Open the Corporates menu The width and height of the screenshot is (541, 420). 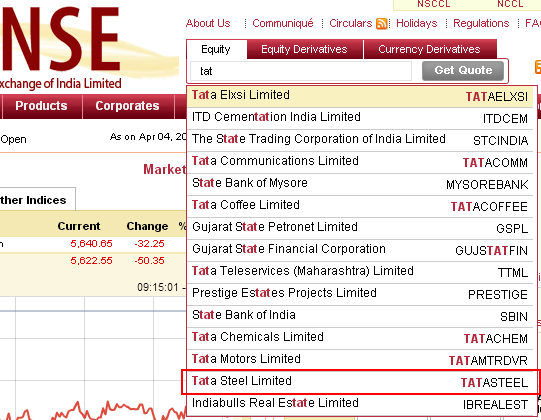127,106
